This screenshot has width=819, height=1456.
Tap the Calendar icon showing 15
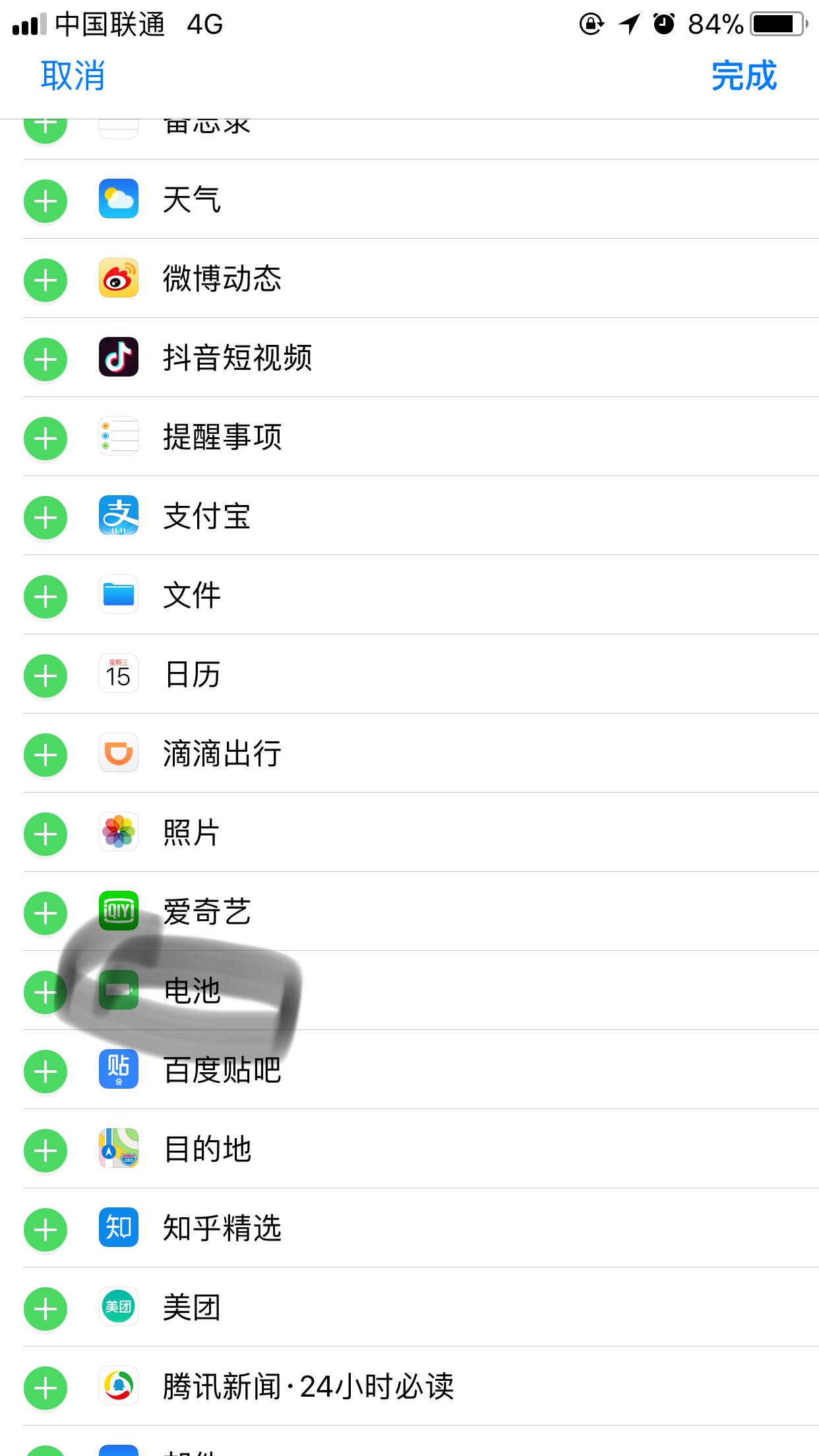tap(119, 673)
